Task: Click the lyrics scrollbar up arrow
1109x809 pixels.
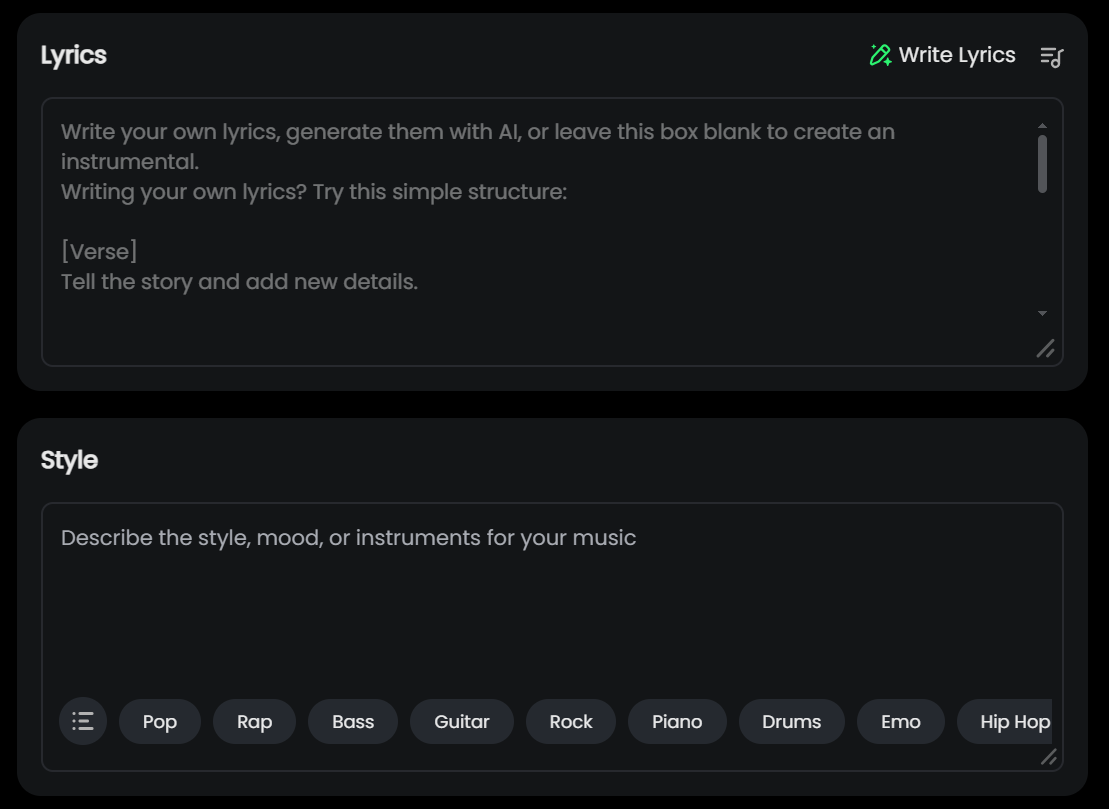Action: pos(1042,125)
